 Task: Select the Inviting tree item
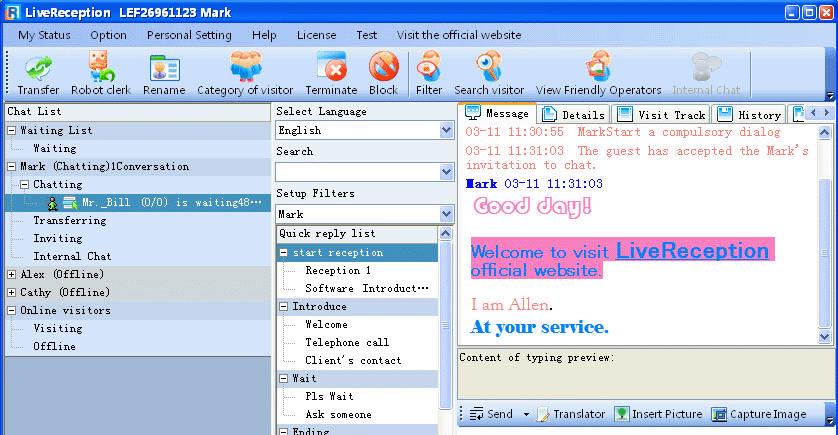[x=58, y=238]
